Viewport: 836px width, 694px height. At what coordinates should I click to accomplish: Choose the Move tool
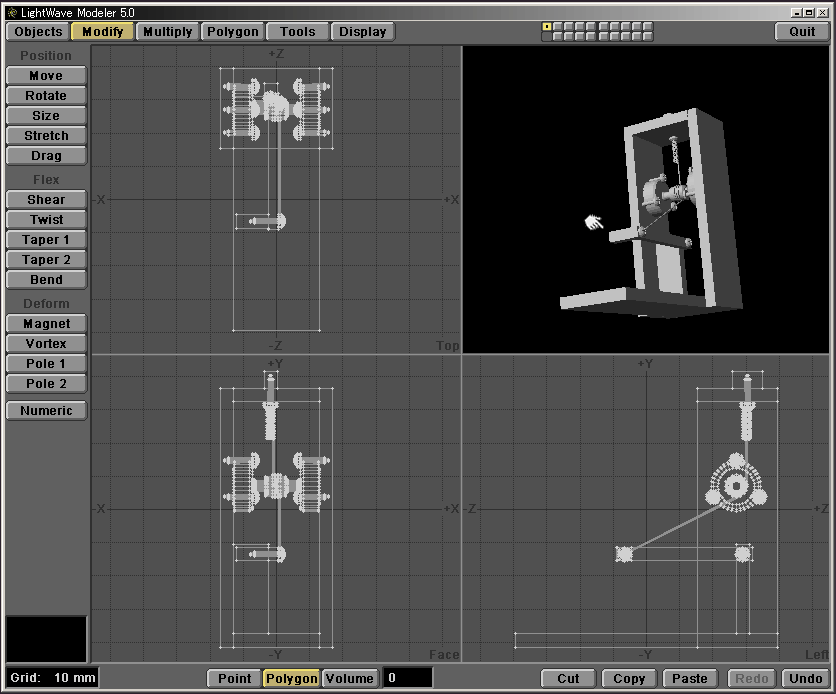coord(46,76)
